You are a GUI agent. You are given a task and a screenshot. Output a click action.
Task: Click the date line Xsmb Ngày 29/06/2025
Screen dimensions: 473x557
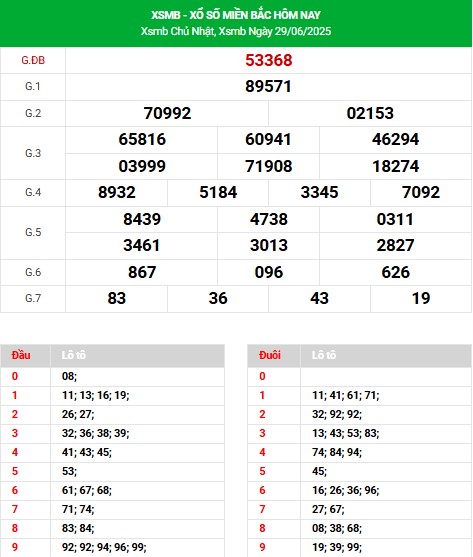click(x=275, y=31)
